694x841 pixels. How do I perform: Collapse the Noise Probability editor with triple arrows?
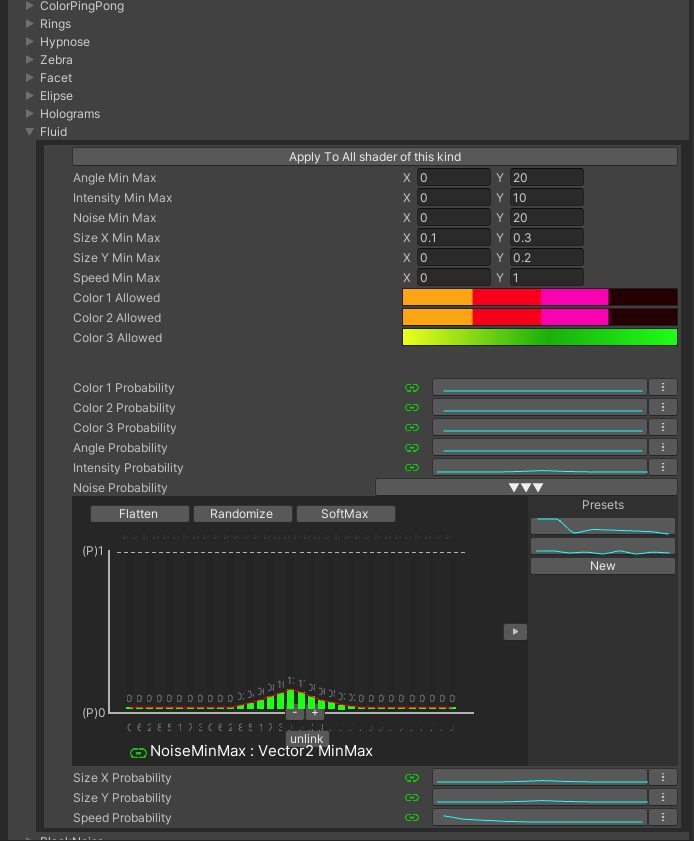click(526, 488)
